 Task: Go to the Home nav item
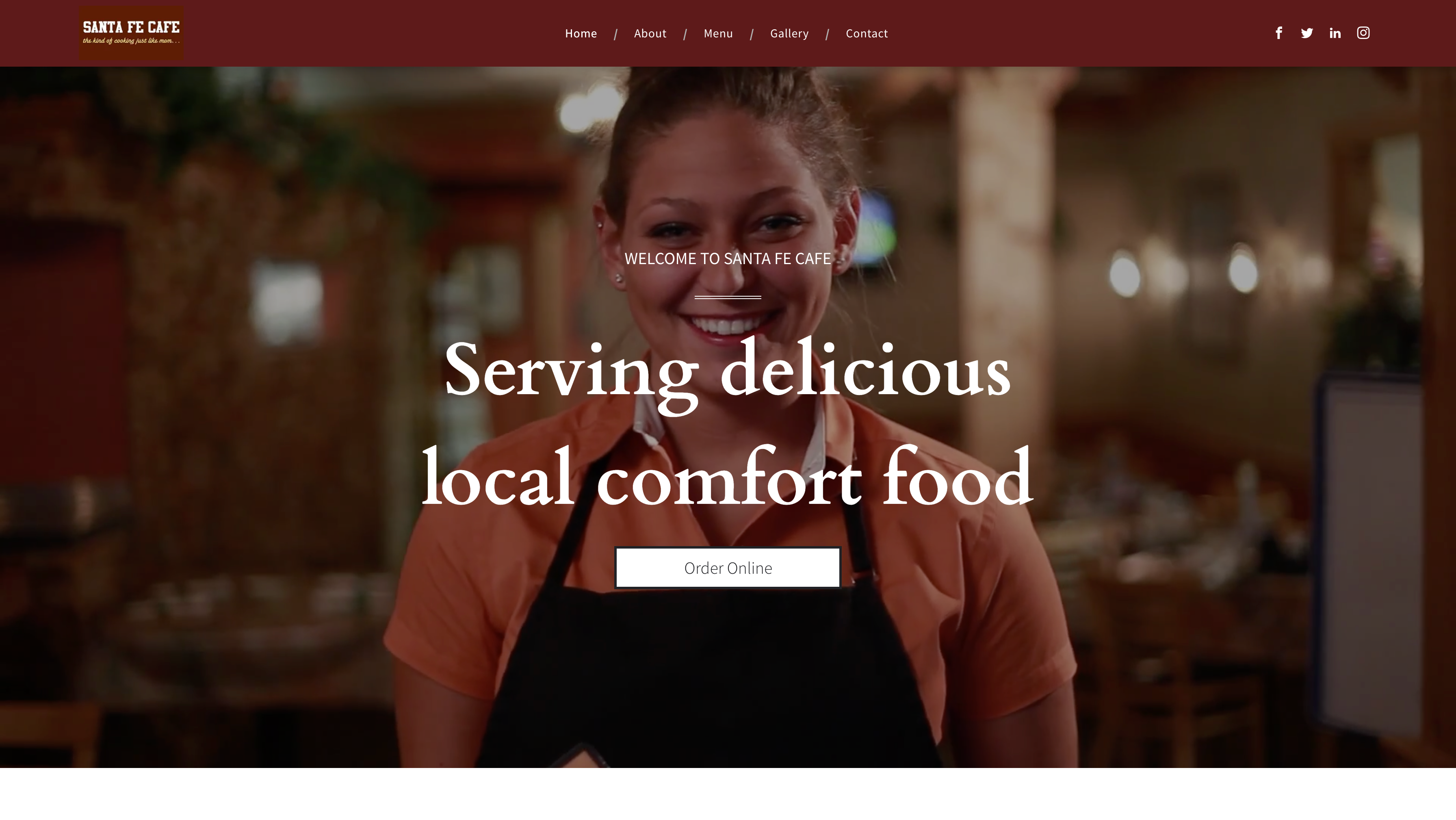581,33
